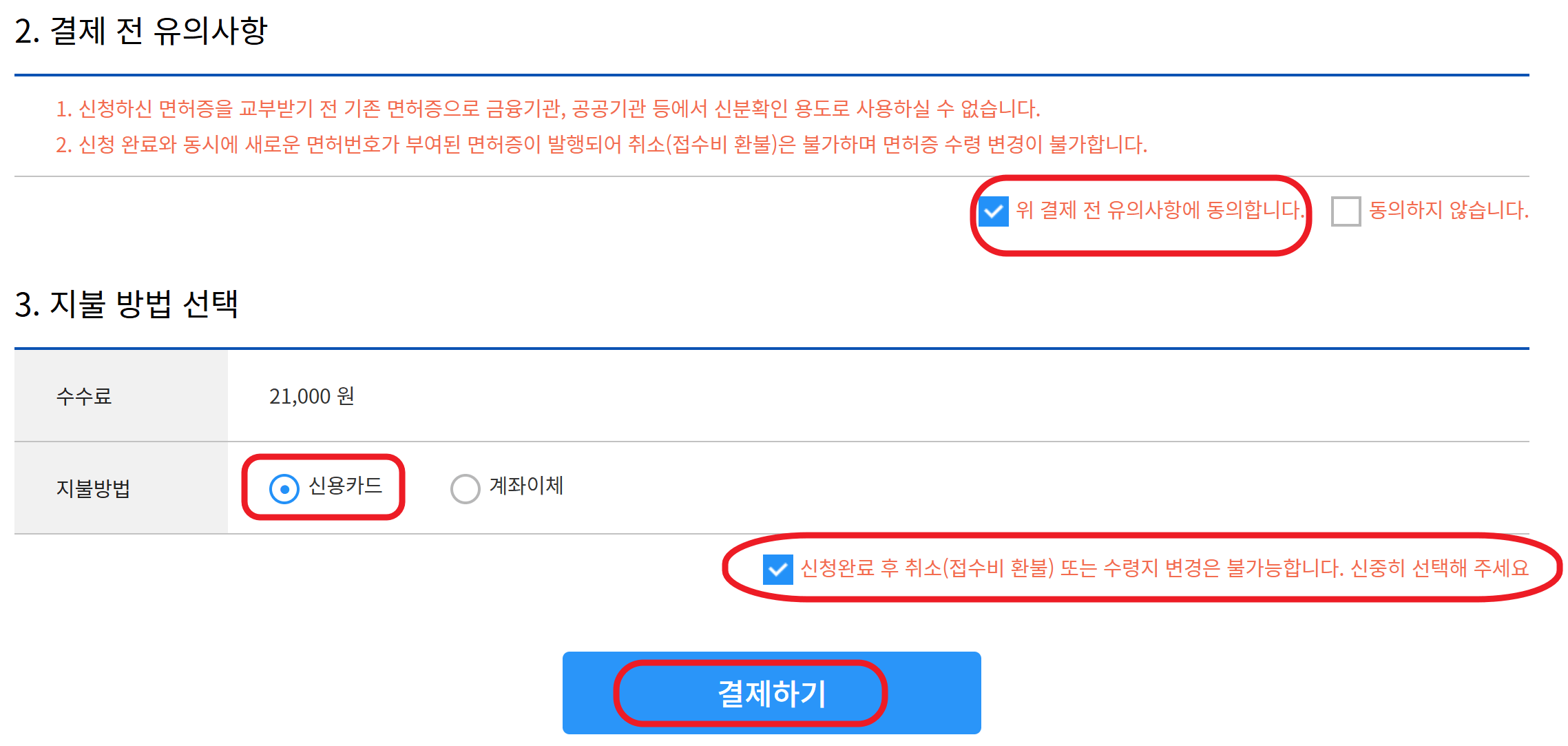
Task: Click the 21,000 원 fee amount text
Action: tap(312, 396)
